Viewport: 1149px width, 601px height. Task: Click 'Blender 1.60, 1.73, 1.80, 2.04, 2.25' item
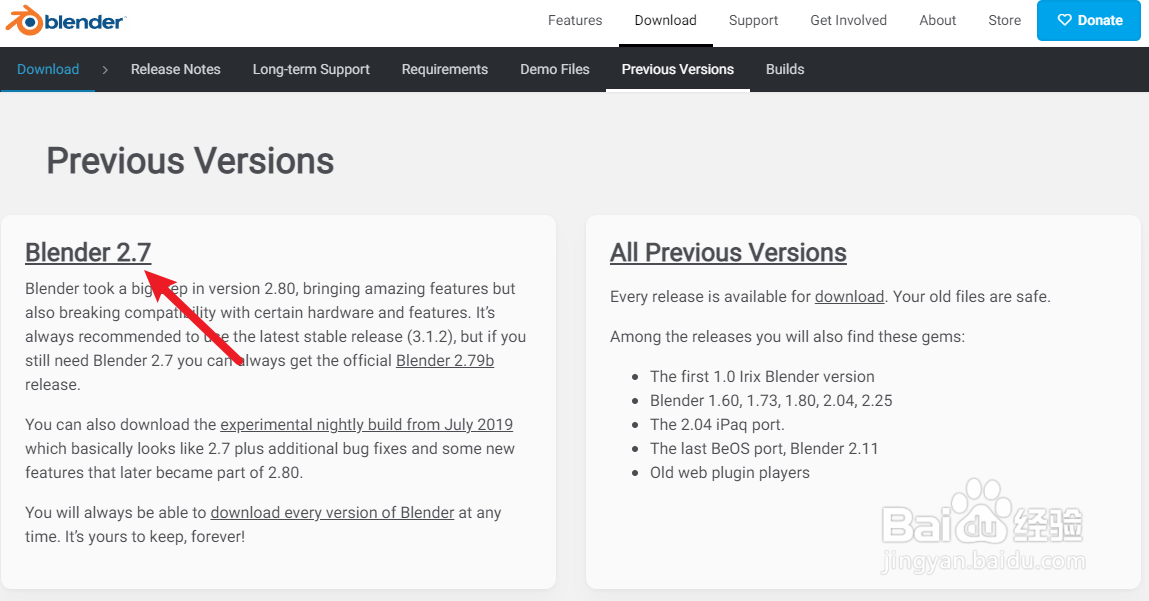(x=771, y=401)
